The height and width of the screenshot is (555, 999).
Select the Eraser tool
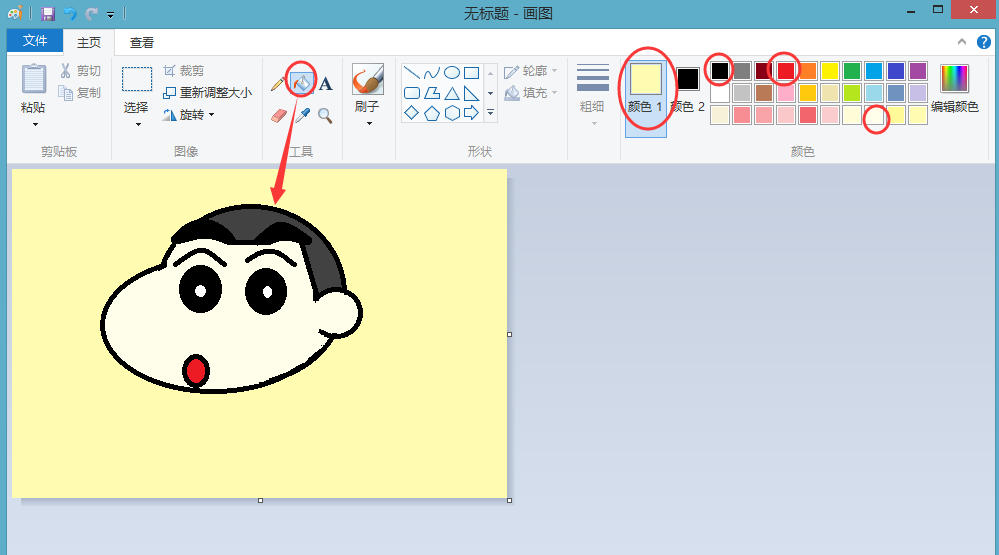(278, 116)
